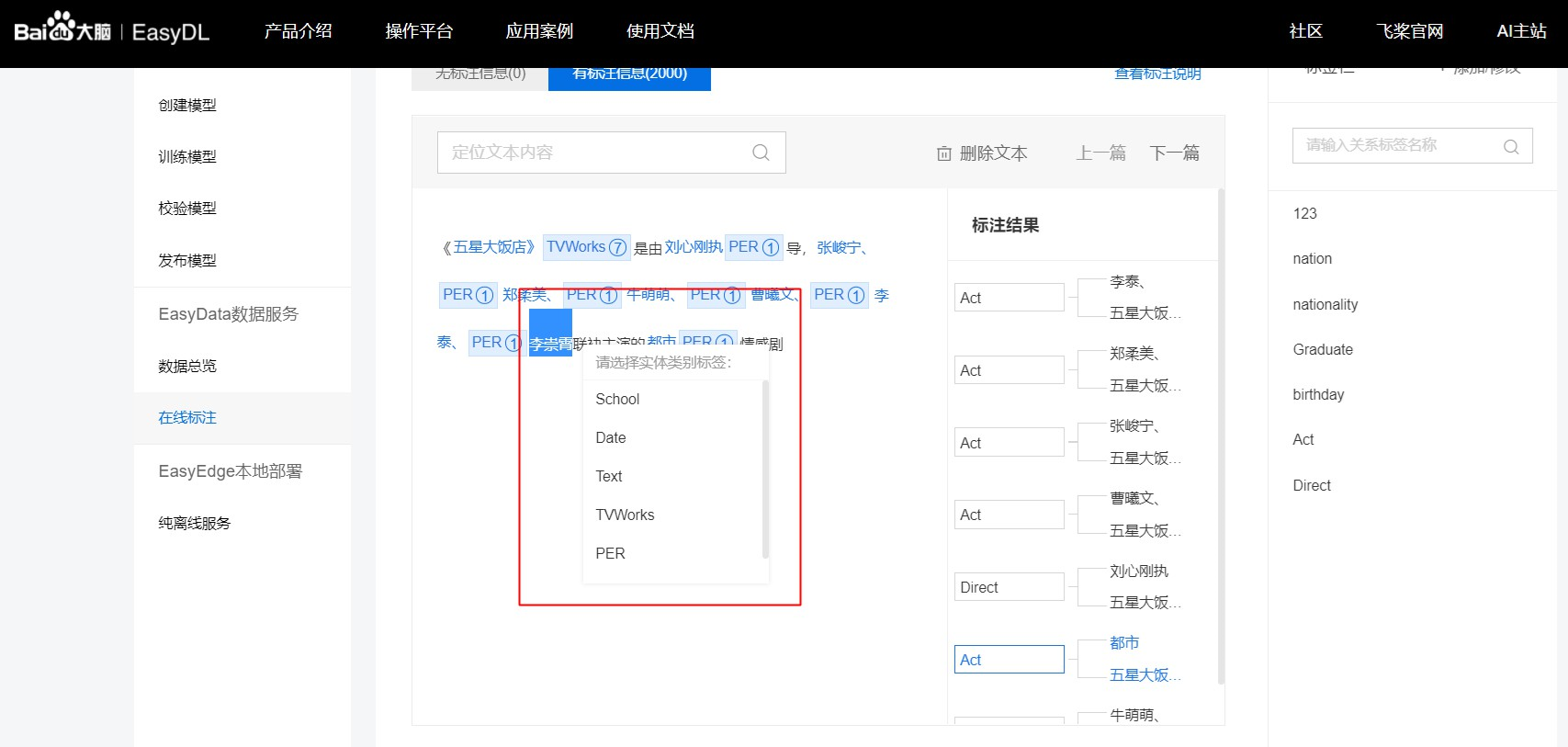Image resolution: width=1568 pixels, height=747 pixels.
Task: Click the PER tag after 刘心刚执
Action: [753, 247]
